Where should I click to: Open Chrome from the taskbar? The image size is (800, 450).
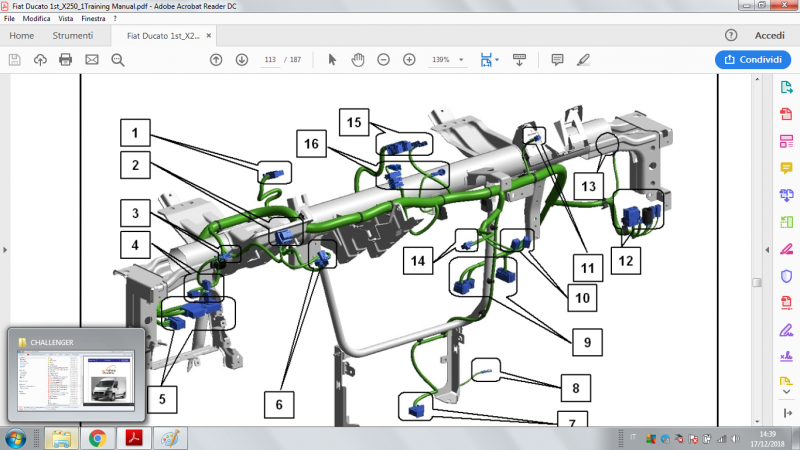pyautogui.click(x=97, y=438)
